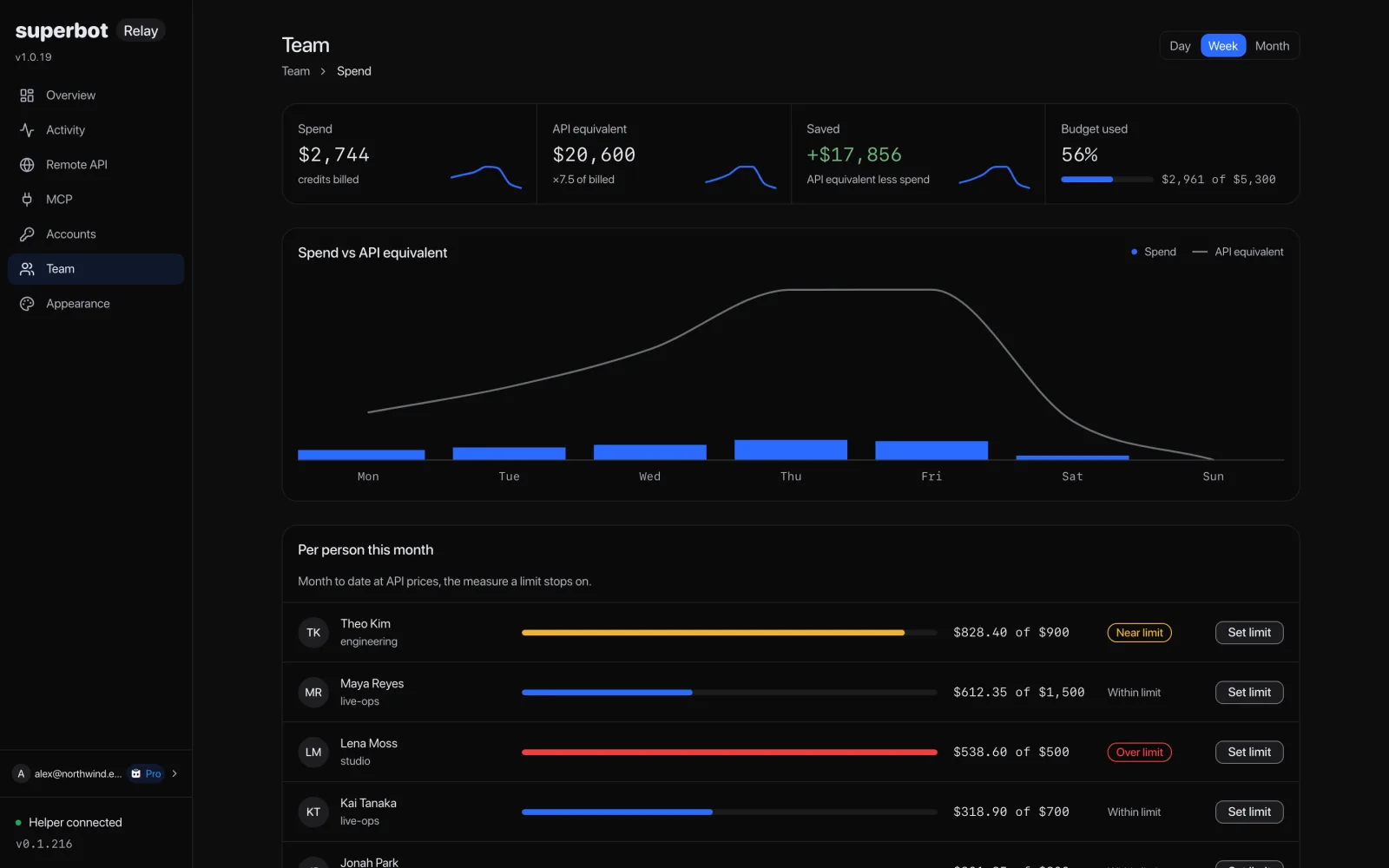Open Remote API settings

(x=95, y=165)
